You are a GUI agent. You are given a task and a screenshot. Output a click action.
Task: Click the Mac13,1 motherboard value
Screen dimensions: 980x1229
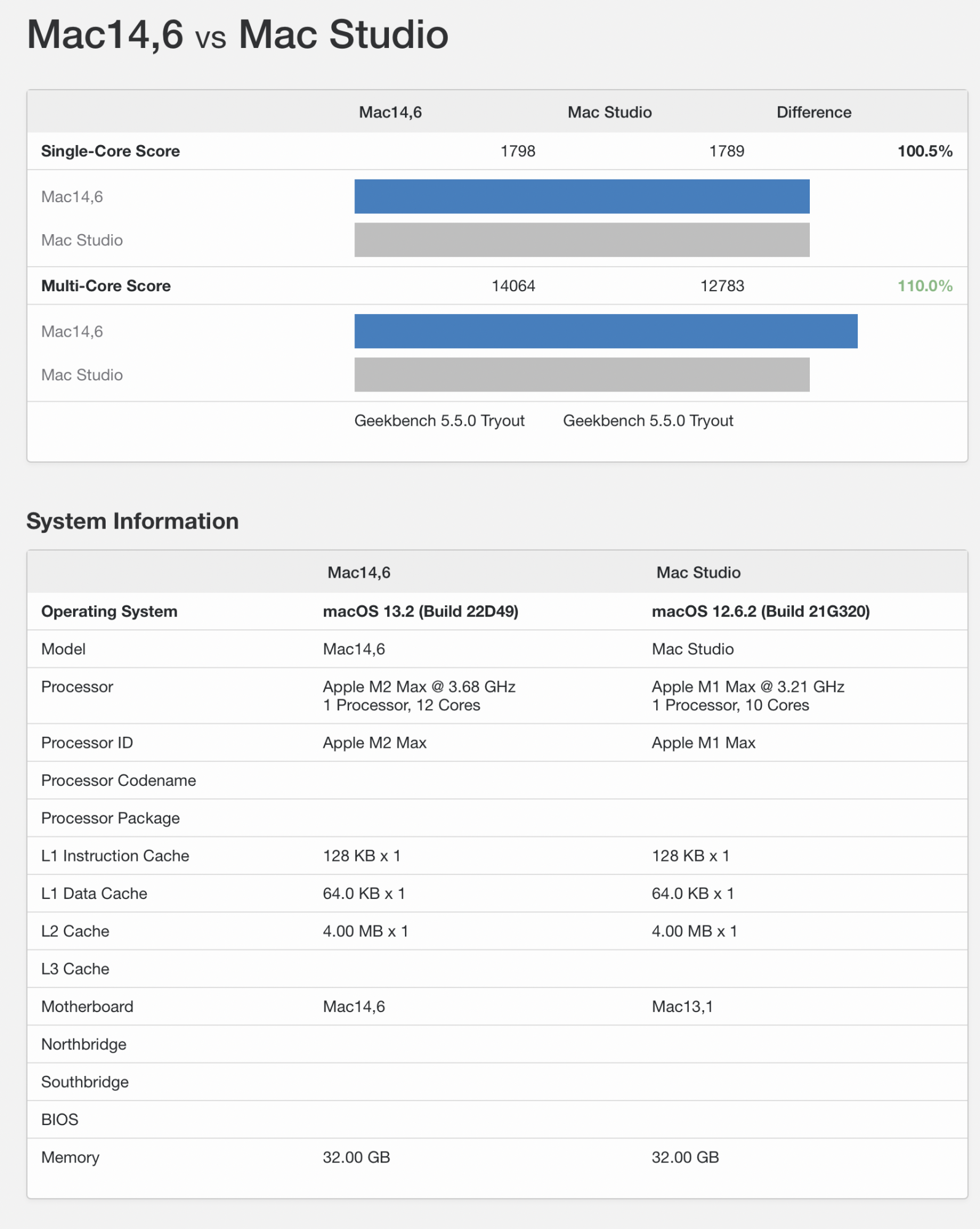click(682, 1007)
